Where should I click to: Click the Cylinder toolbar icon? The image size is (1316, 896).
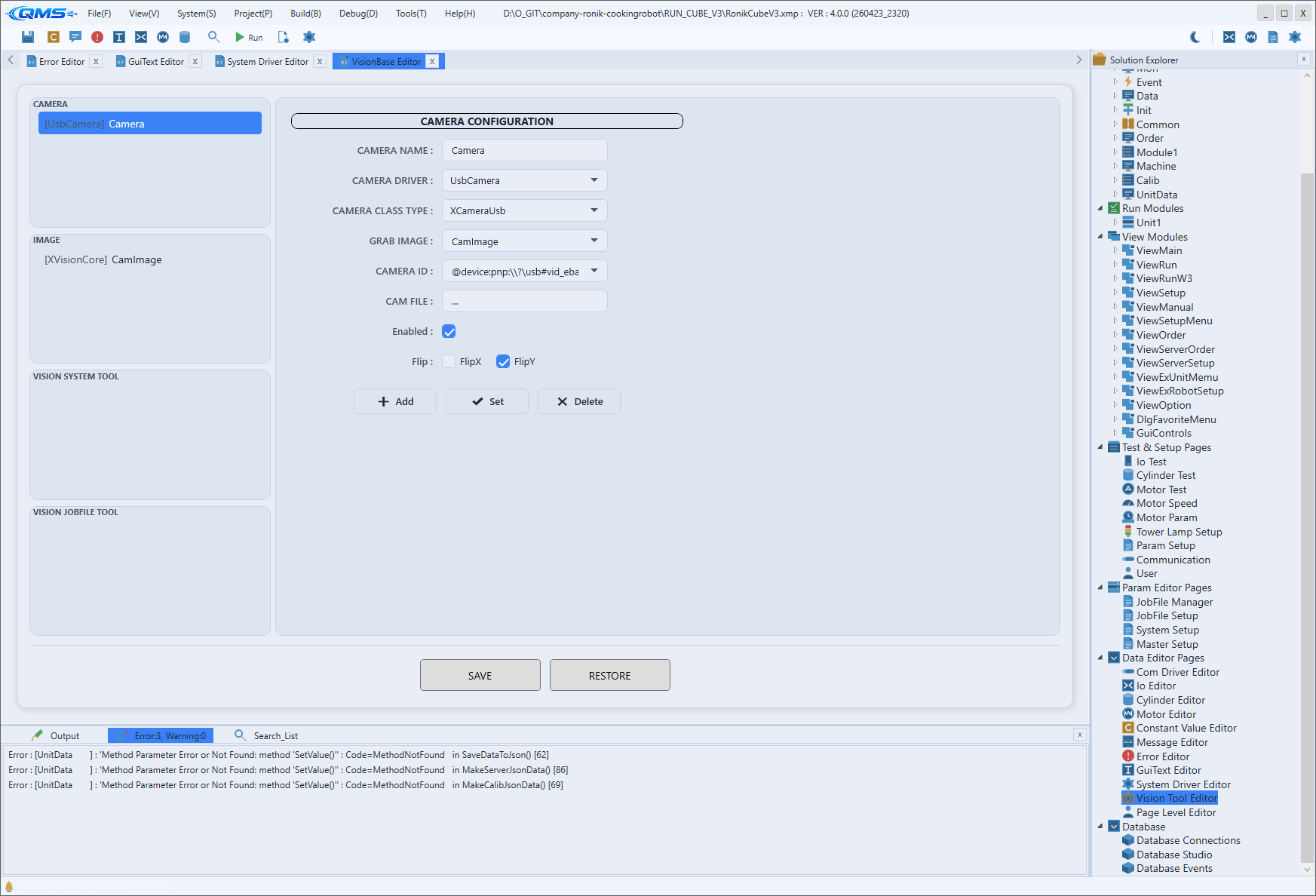(185, 37)
